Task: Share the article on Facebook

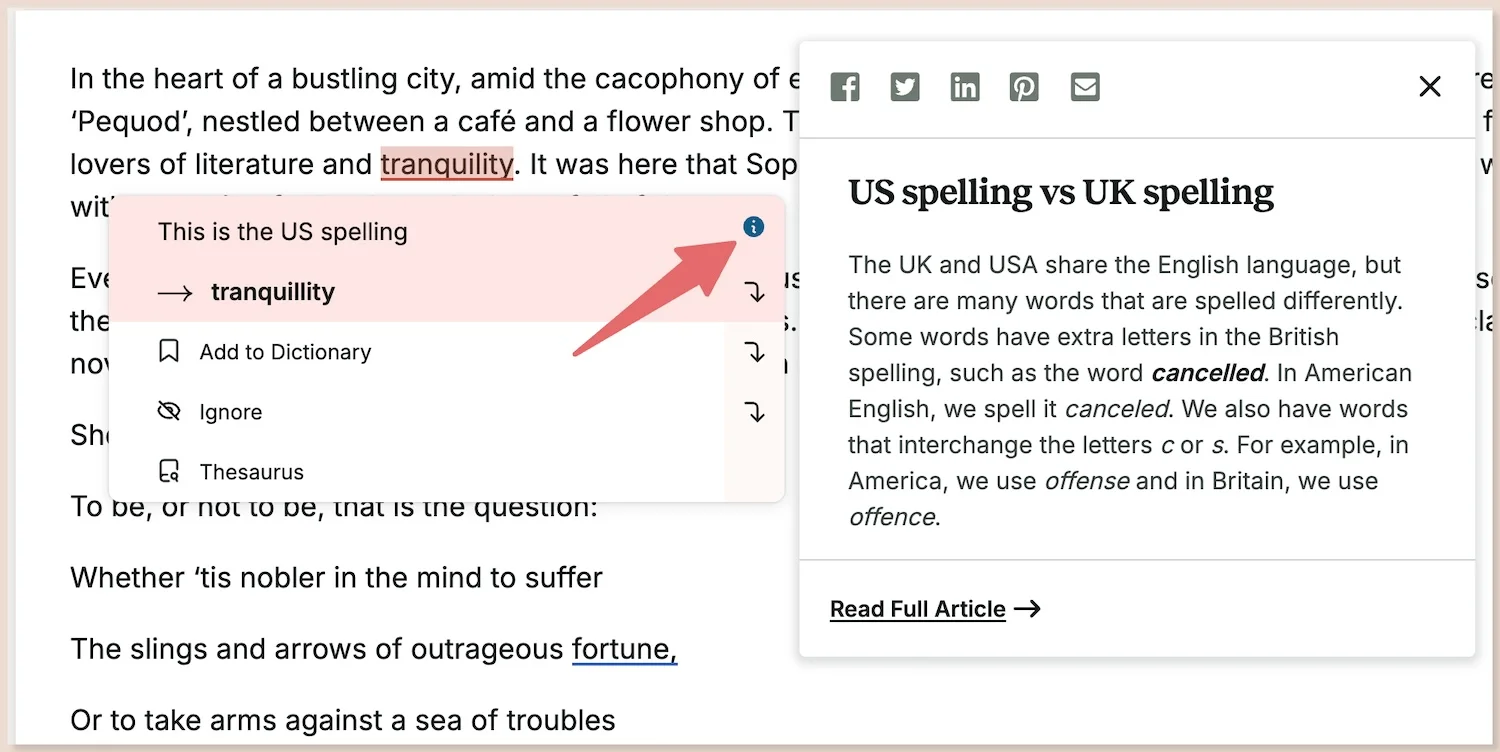Action: pos(845,87)
